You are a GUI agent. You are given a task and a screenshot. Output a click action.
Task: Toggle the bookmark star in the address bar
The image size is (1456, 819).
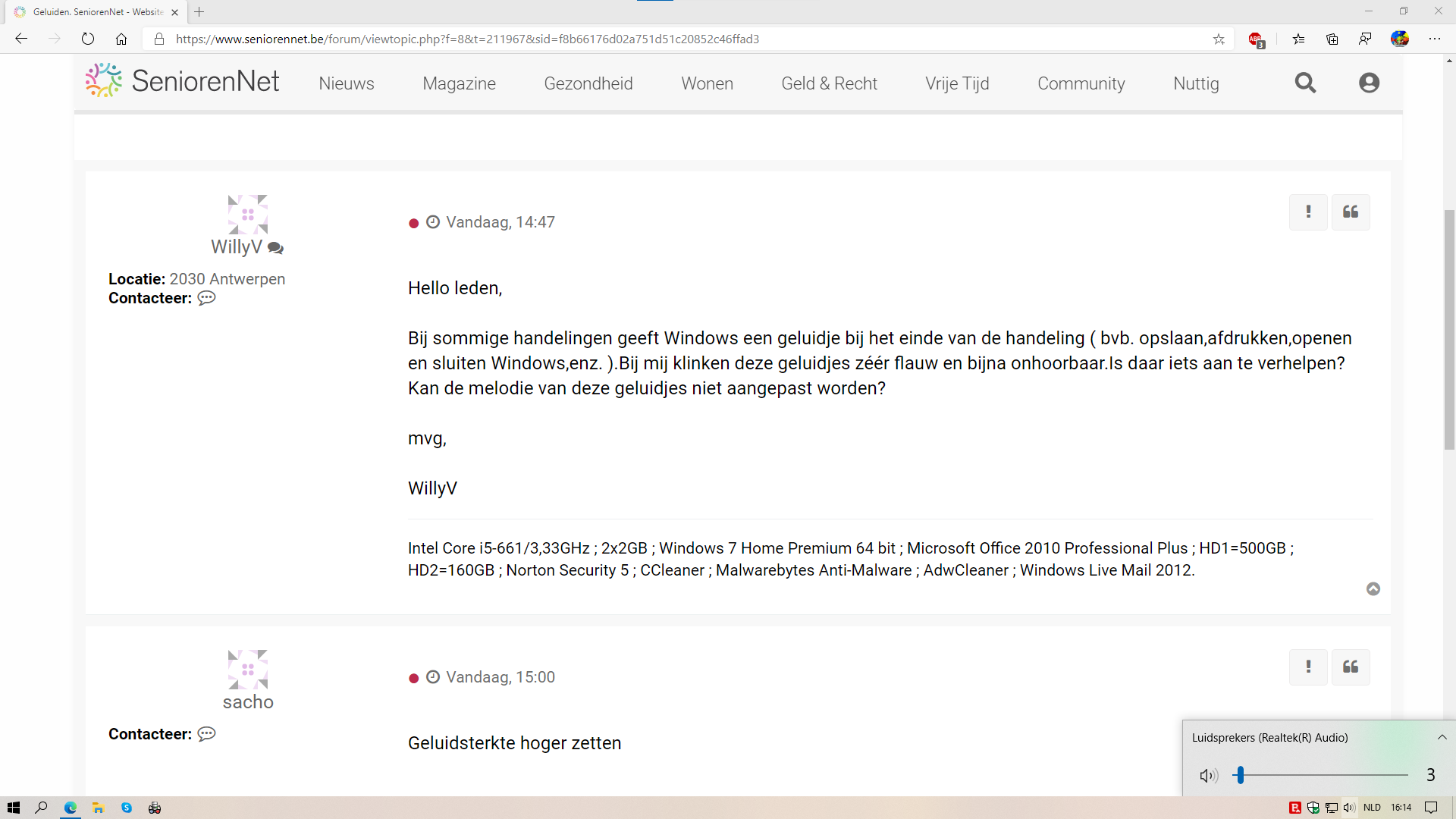coord(1219,39)
